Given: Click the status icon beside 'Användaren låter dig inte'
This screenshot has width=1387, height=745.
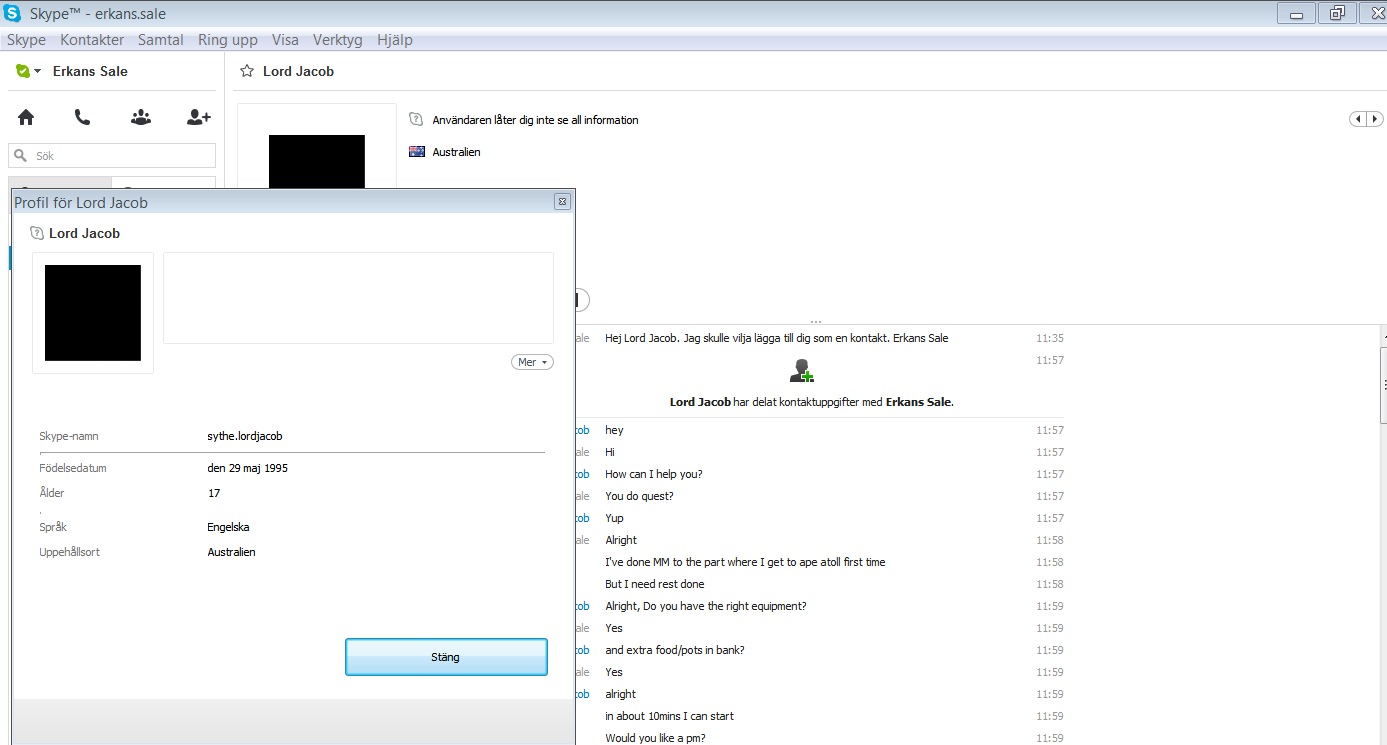Looking at the screenshot, I should (x=417, y=119).
